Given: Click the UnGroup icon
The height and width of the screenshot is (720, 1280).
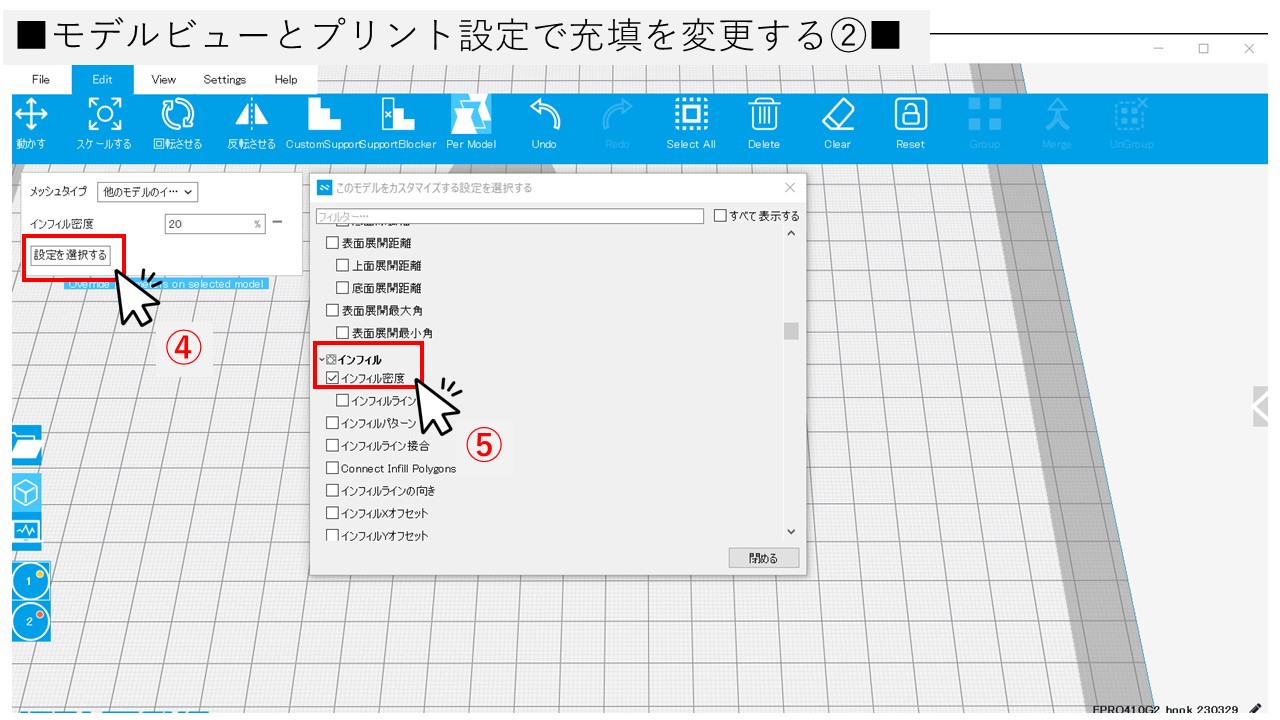Looking at the screenshot, I should (1130, 114).
